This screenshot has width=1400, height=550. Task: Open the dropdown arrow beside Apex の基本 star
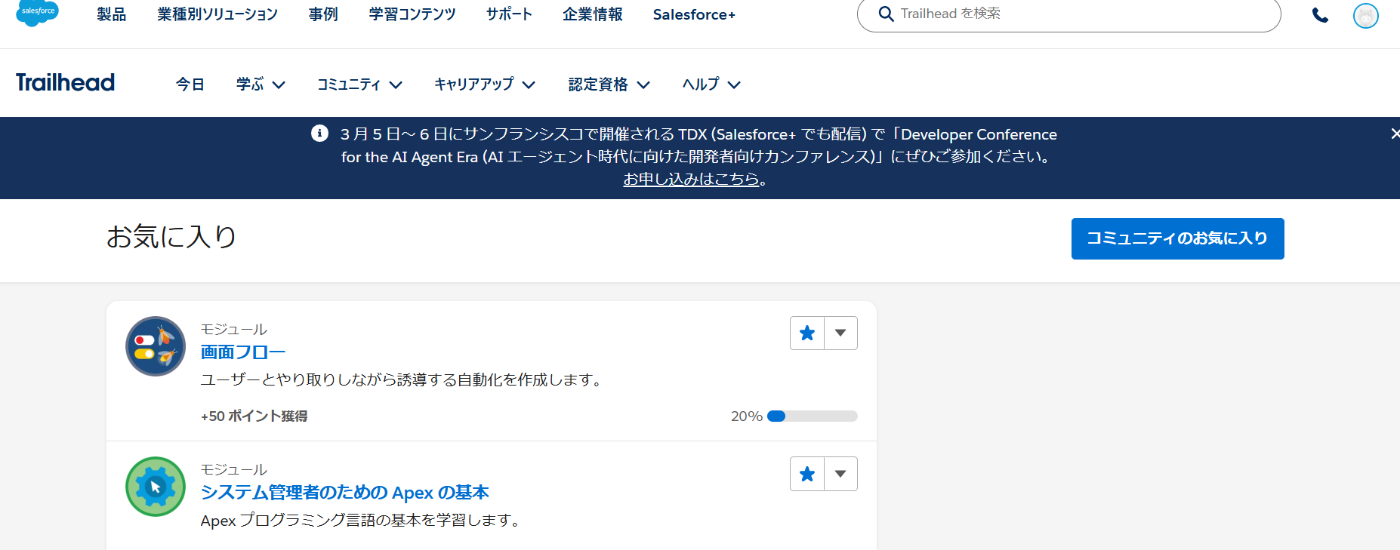point(841,473)
